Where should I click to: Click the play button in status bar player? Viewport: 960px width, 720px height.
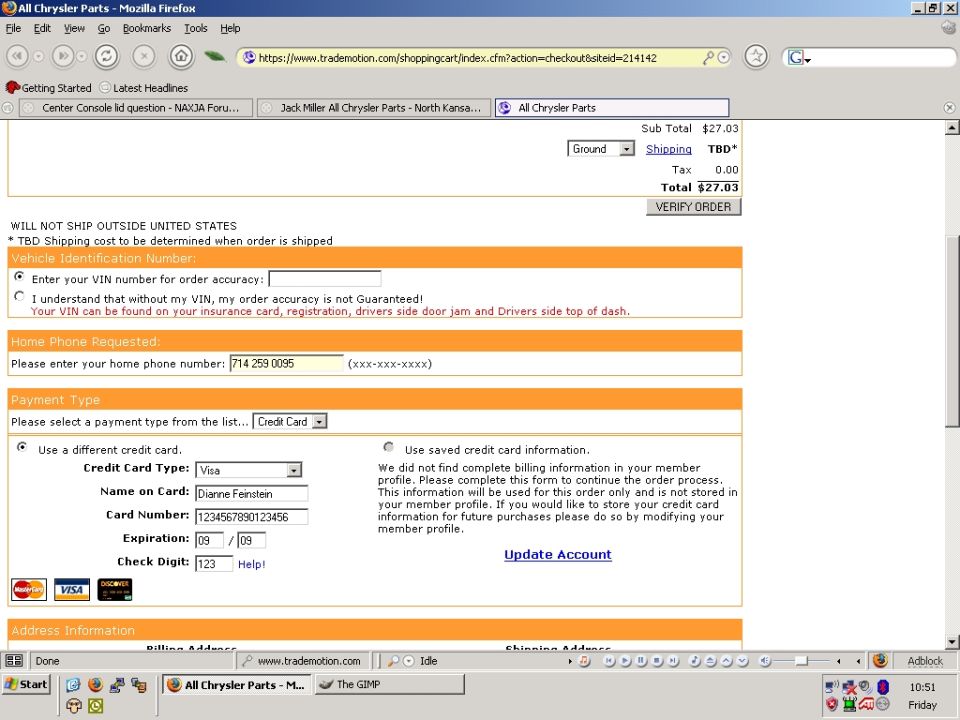[625, 661]
